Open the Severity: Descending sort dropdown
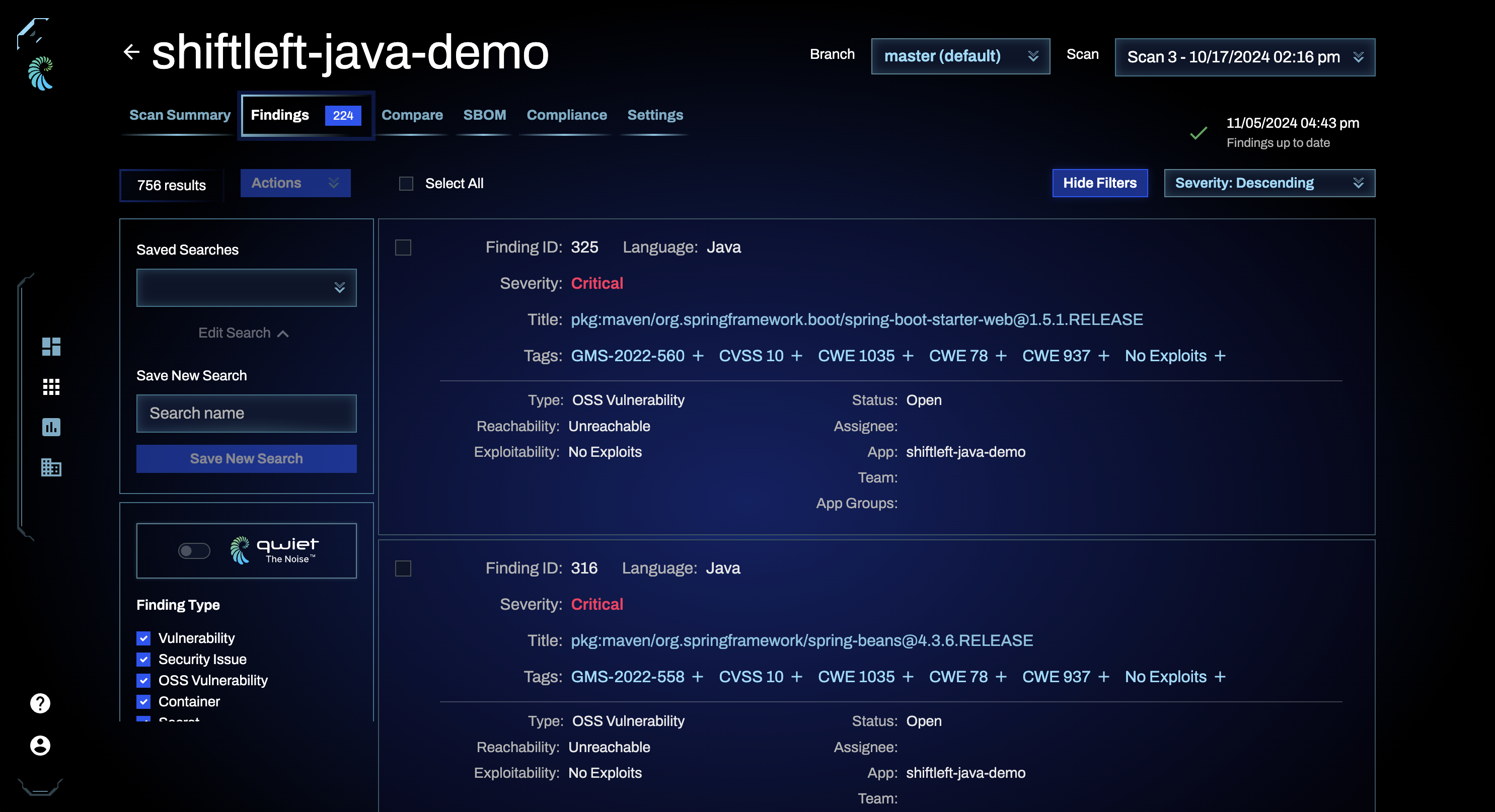The height and width of the screenshot is (812, 1495). (x=1269, y=183)
